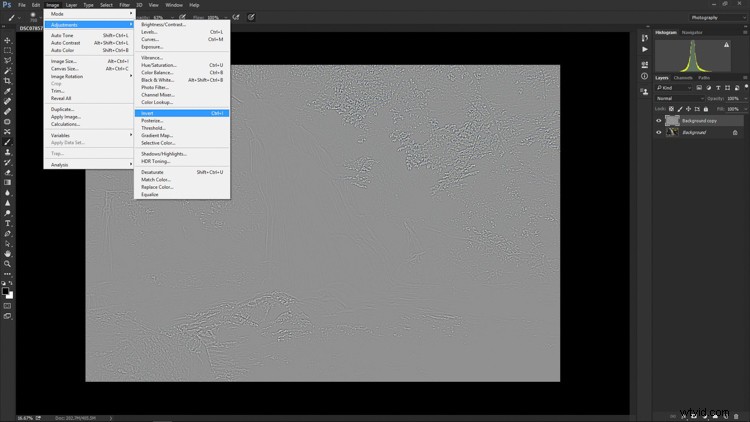
Task: Select the Eyedropper tool
Action: pos(8,91)
